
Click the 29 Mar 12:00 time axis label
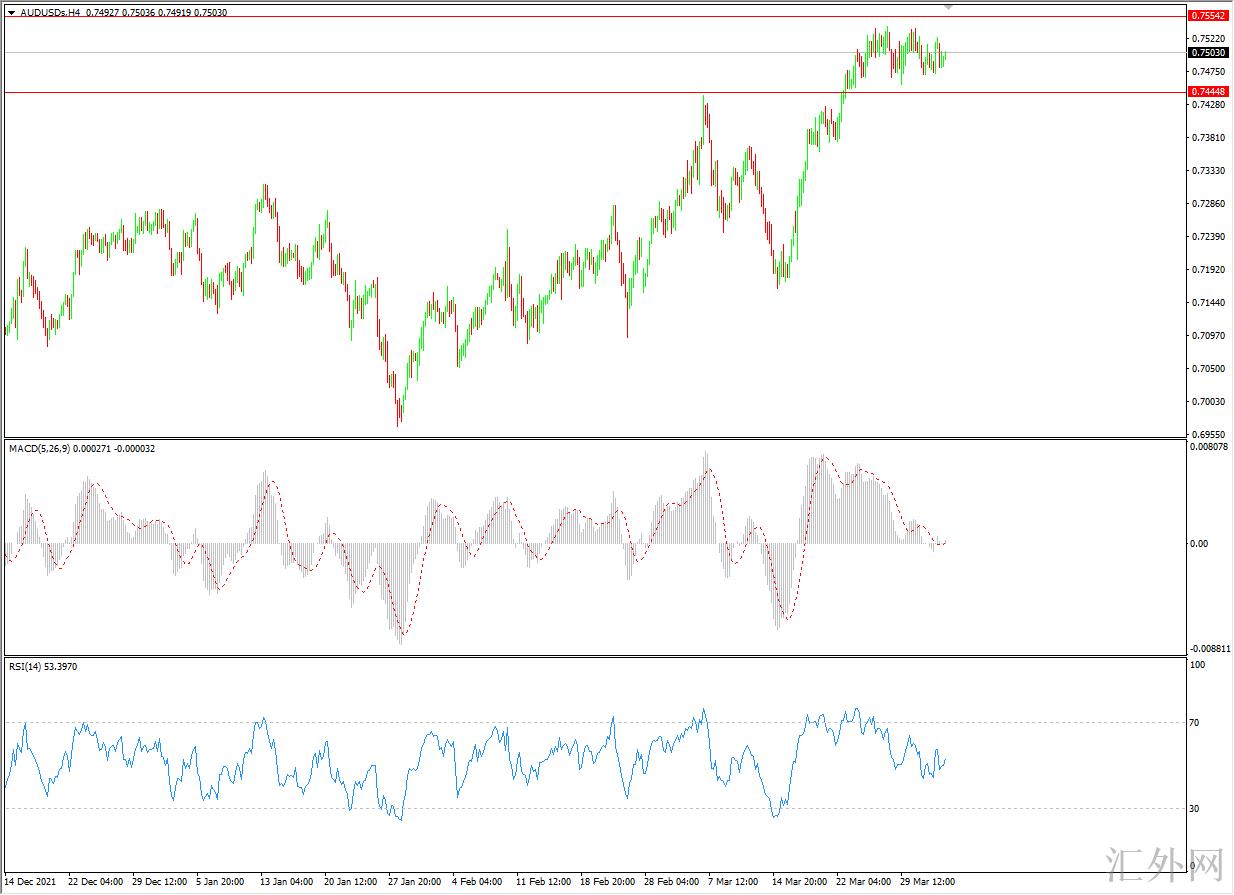927,882
